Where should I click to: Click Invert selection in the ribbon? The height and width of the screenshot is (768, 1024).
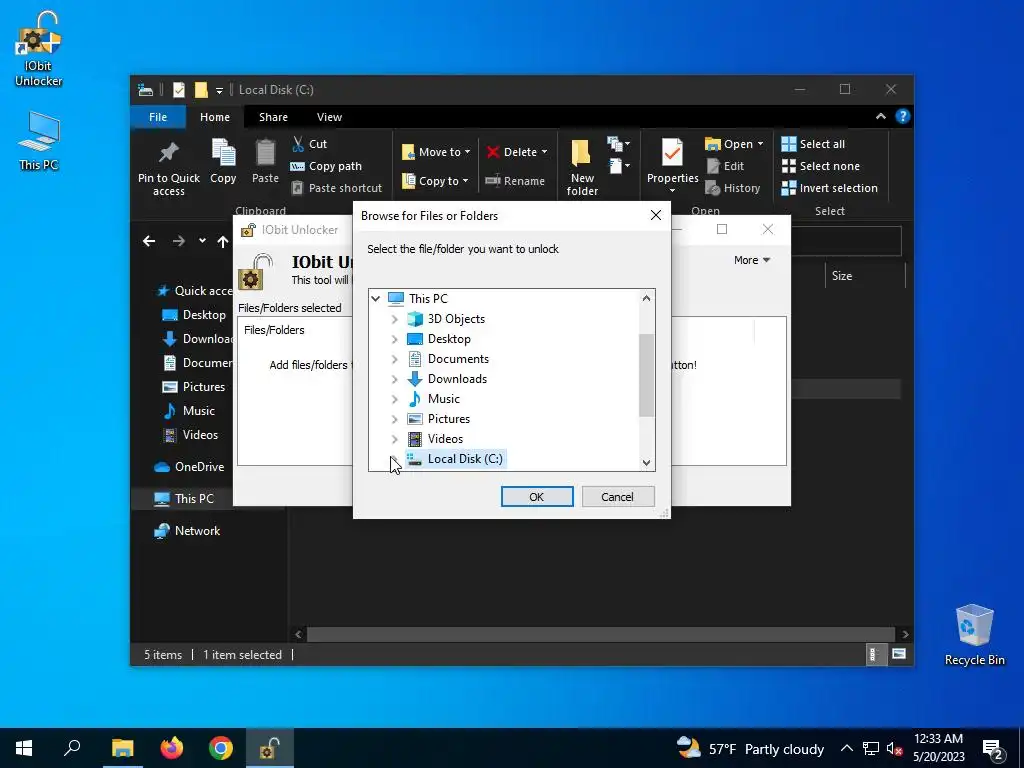click(x=830, y=188)
